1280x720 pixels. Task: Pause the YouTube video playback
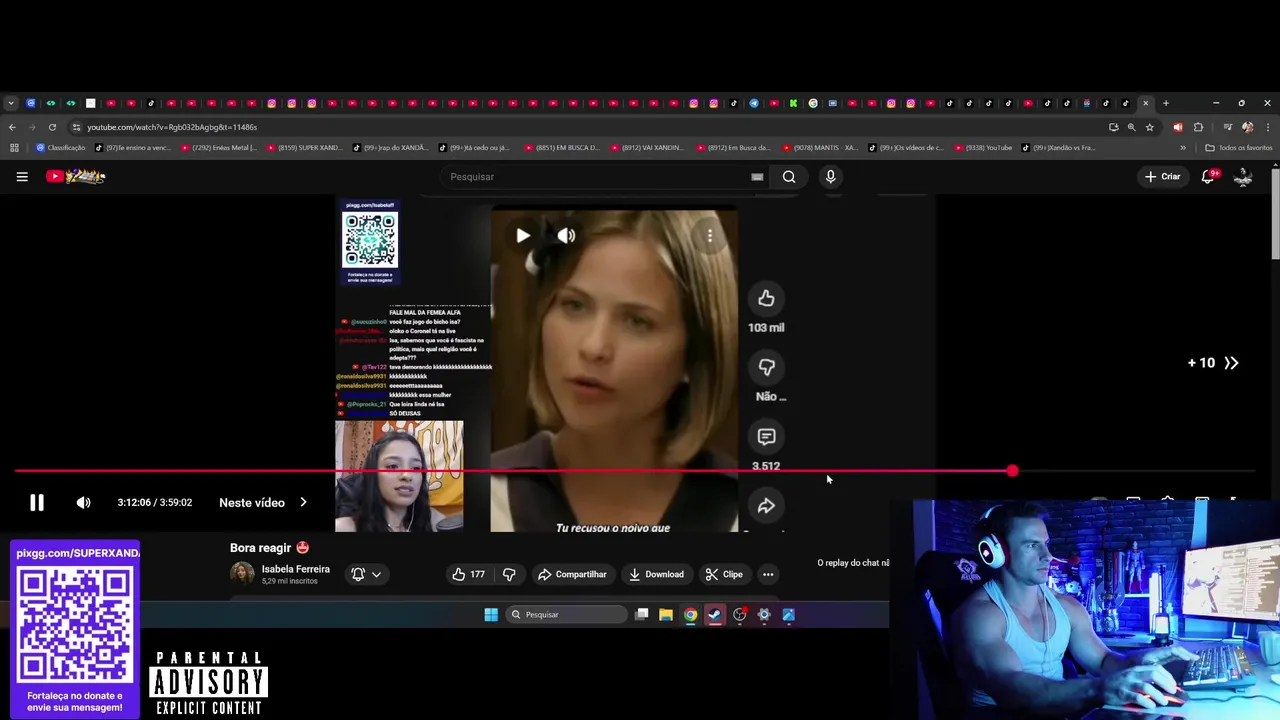pos(36,503)
